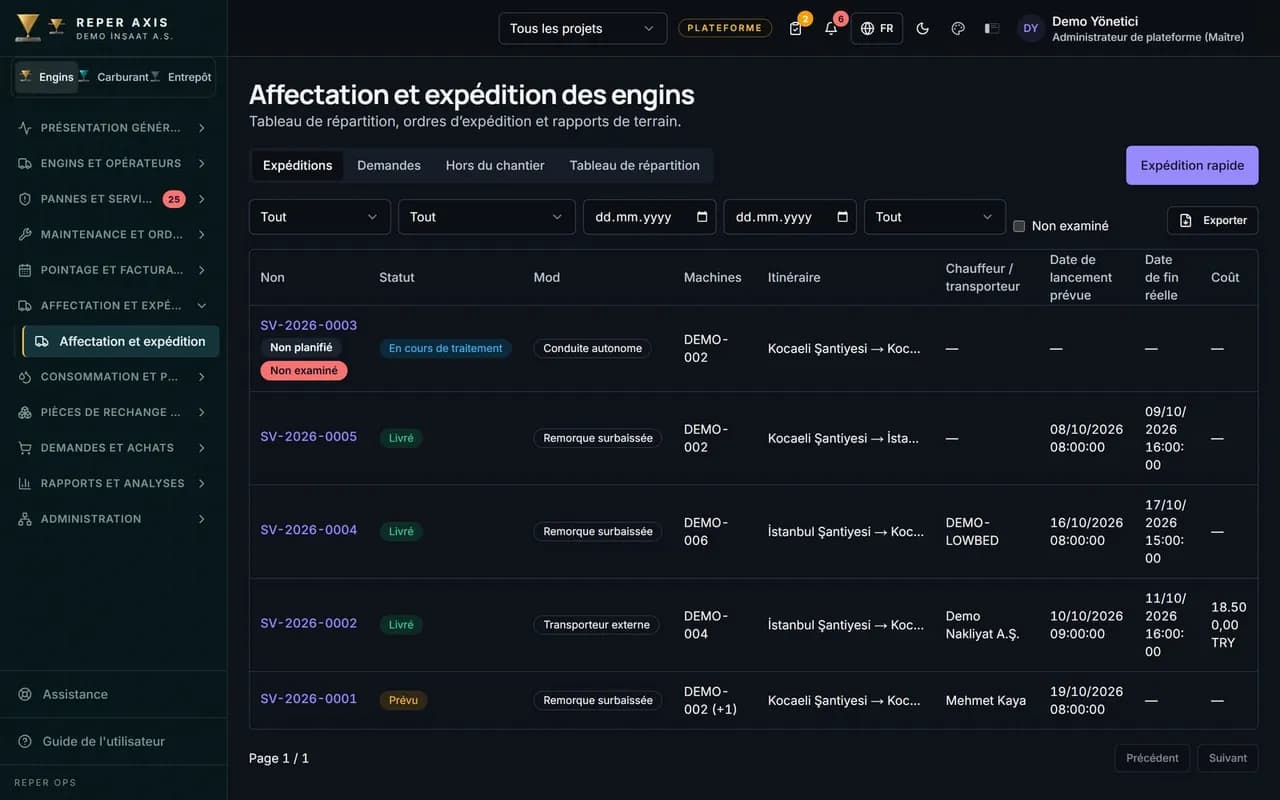Screen dimensions: 1280x800
Task: Open the Tout dropdown beside Non examiné
Action: coord(935,217)
